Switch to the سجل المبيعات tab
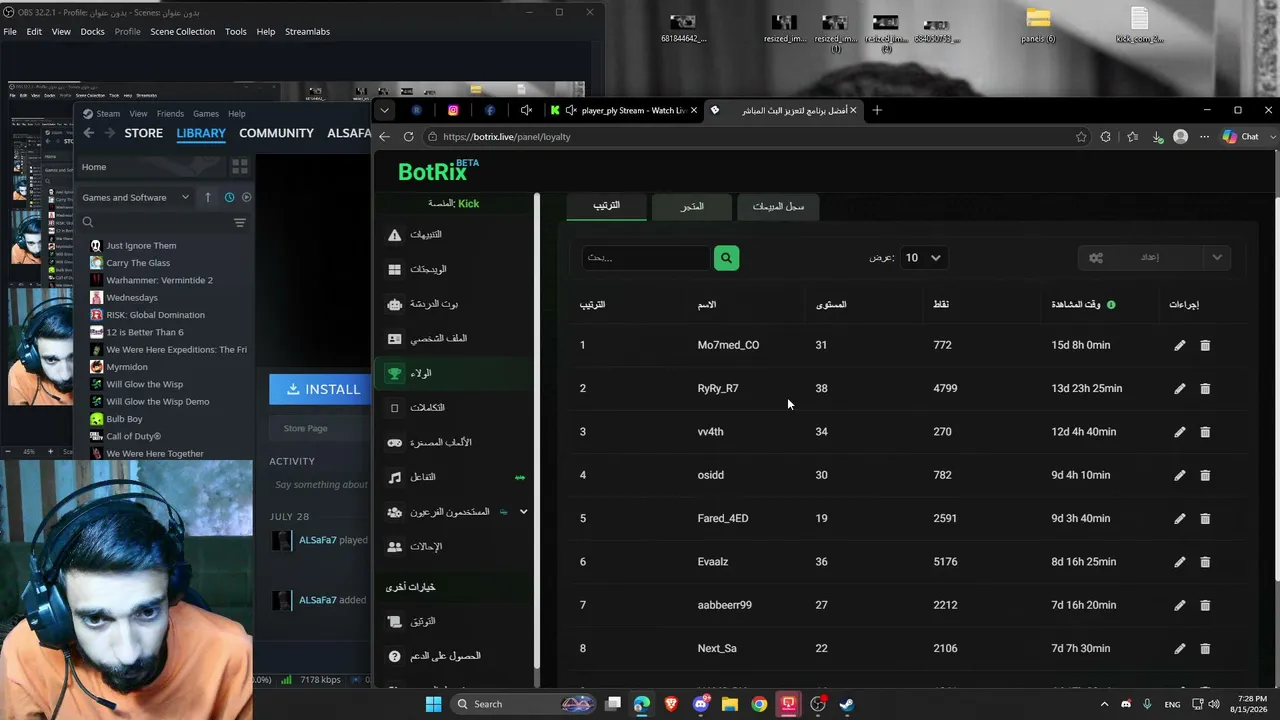Image resolution: width=1280 pixels, height=720 pixels. pyautogui.click(x=778, y=206)
